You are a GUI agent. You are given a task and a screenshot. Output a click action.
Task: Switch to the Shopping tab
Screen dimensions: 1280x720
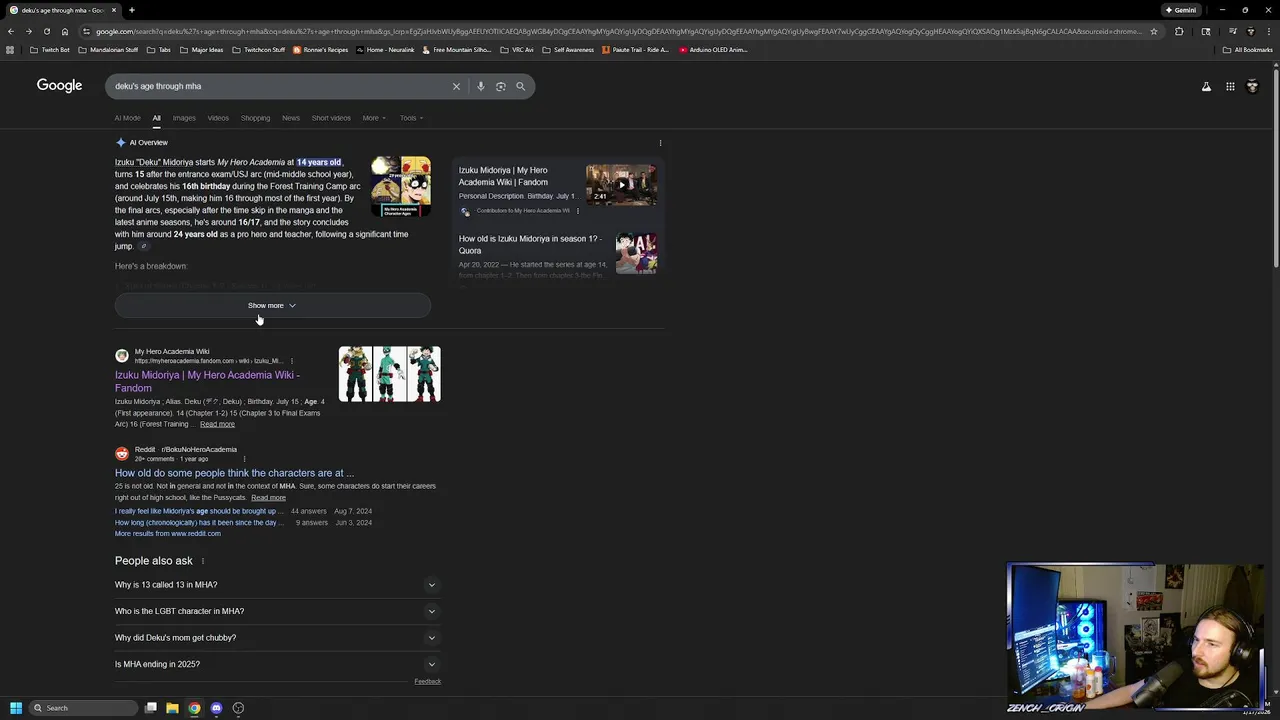click(255, 118)
